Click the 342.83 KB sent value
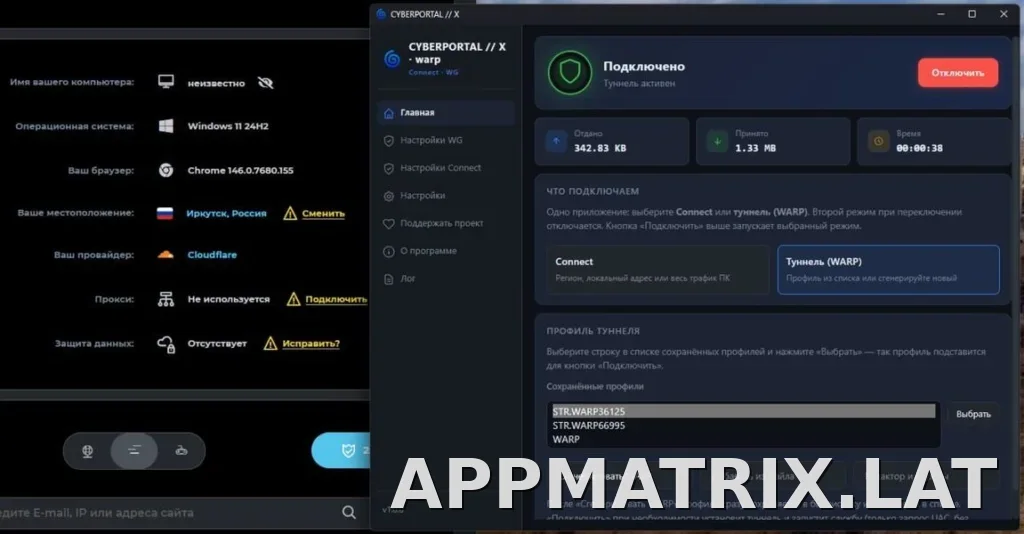 [600, 148]
